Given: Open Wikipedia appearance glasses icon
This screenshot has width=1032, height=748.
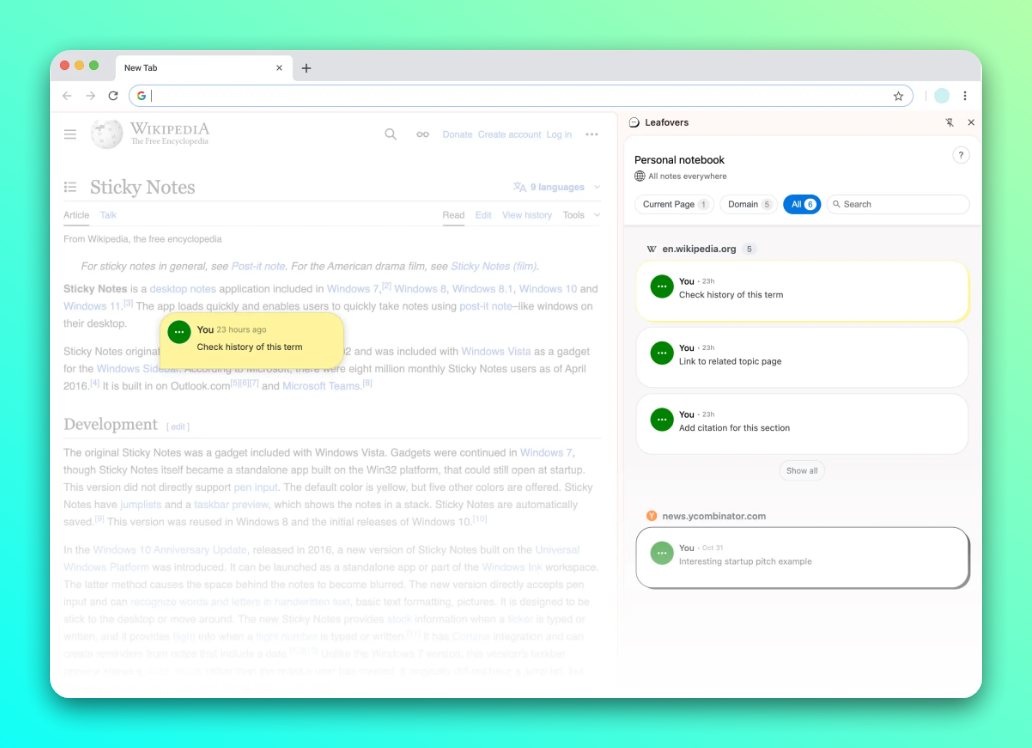Looking at the screenshot, I should (423, 134).
